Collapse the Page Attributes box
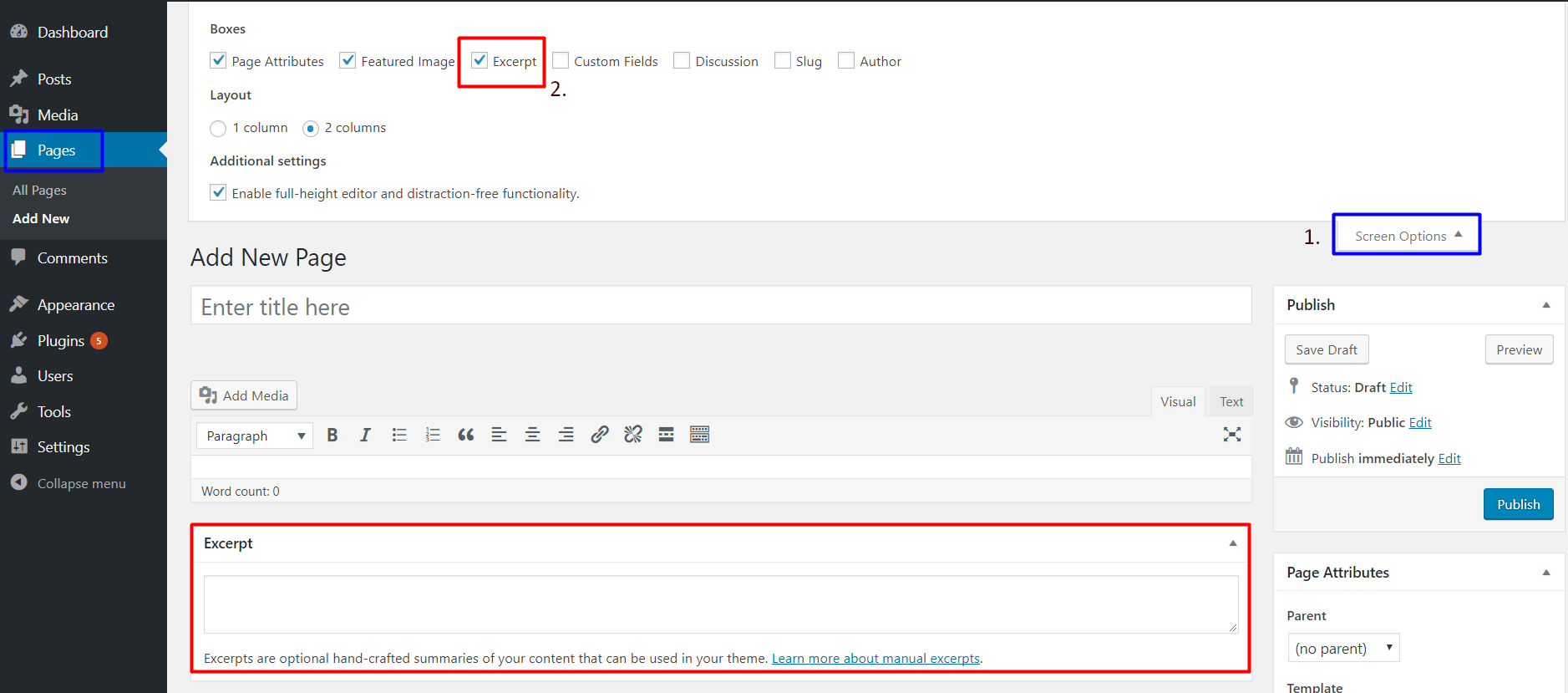 pyautogui.click(x=1546, y=573)
